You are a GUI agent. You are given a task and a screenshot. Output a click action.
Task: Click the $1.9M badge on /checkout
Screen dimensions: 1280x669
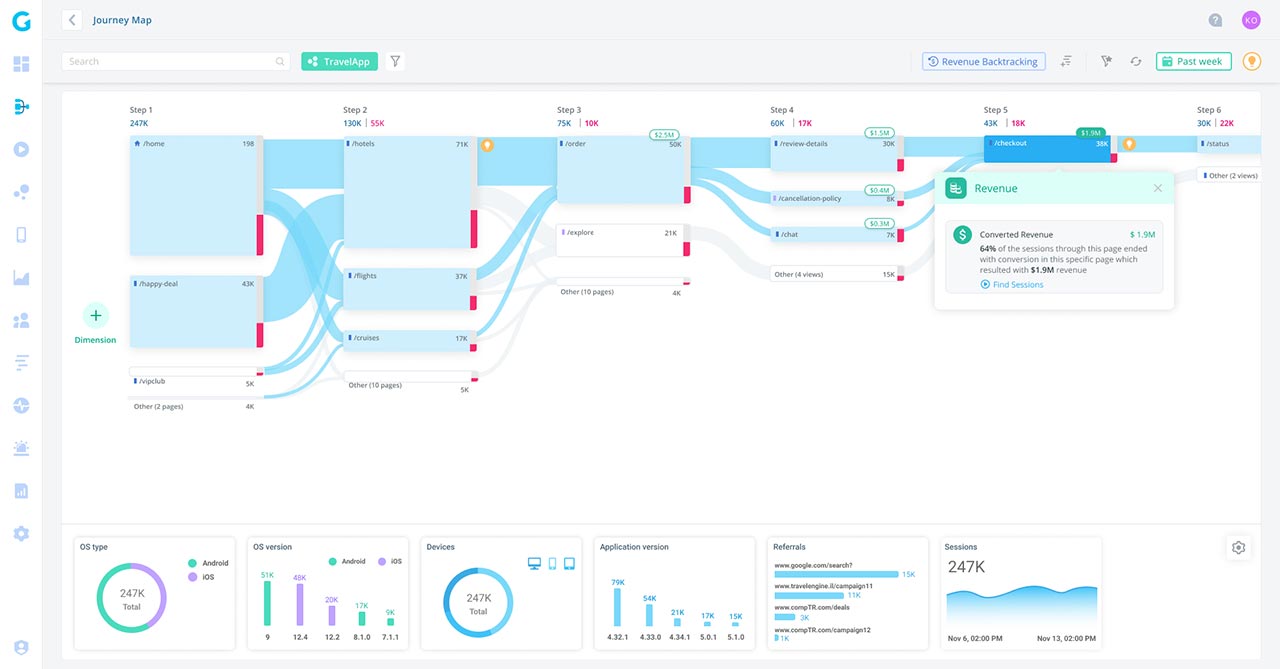click(x=1090, y=133)
